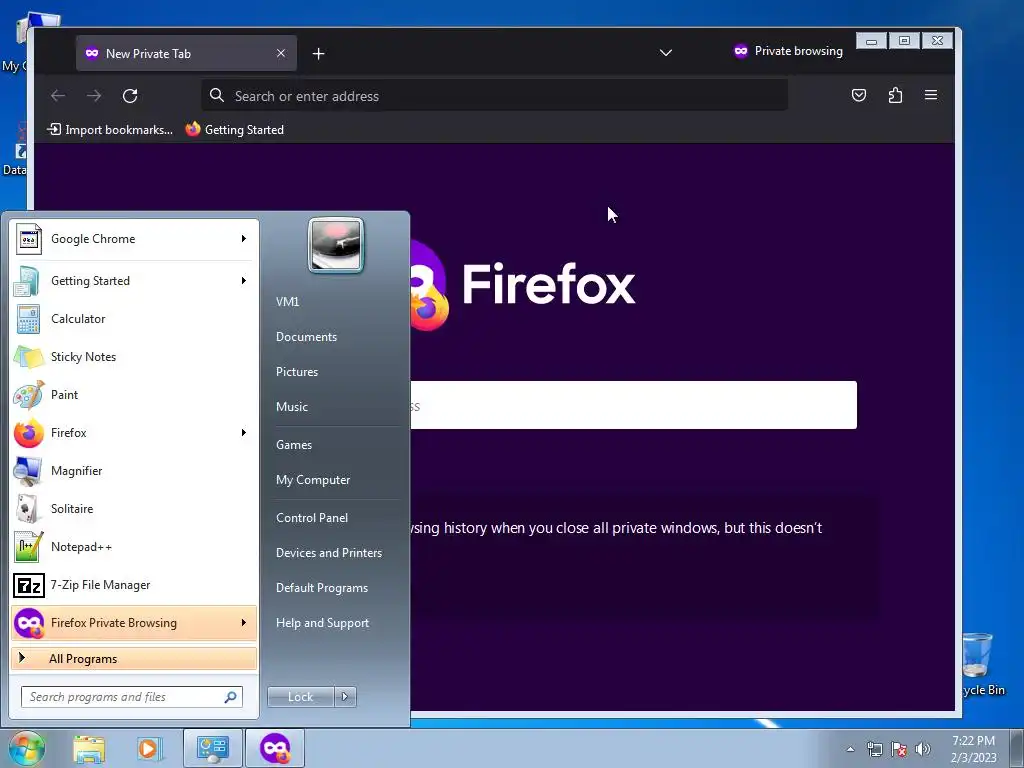Go back using the Firefox back arrow

[x=58, y=96]
